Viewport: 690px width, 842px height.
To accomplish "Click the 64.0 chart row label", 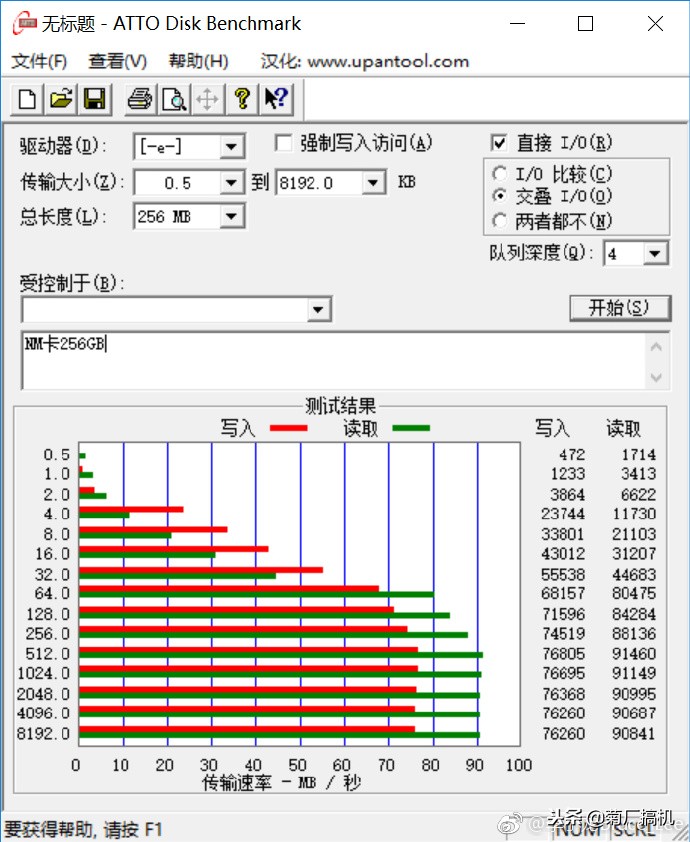I will (53, 593).
